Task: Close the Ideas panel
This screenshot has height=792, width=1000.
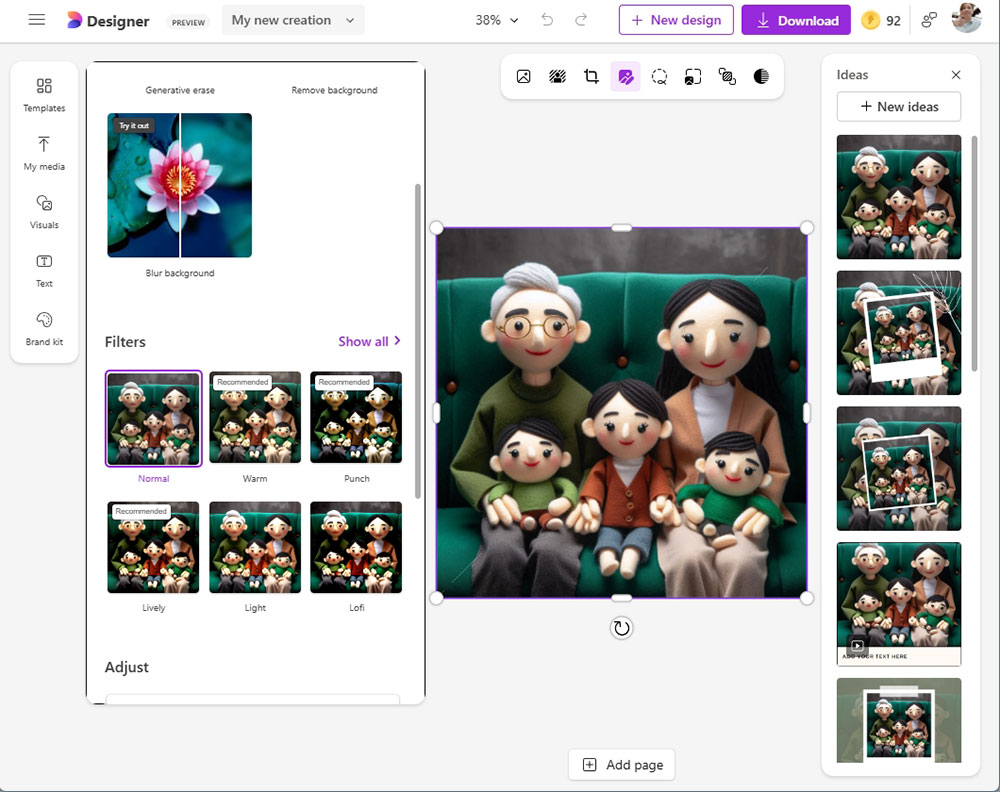Action: coord(955,75)
